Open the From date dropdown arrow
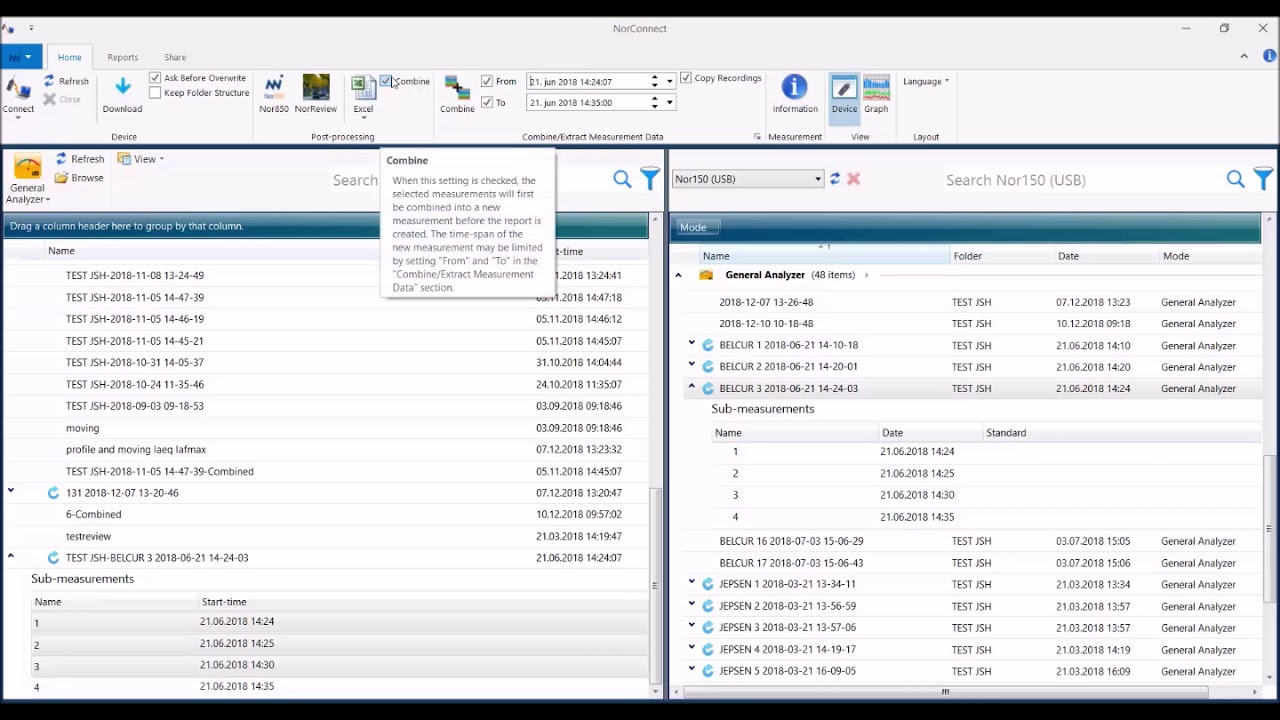 pos(669,81)
